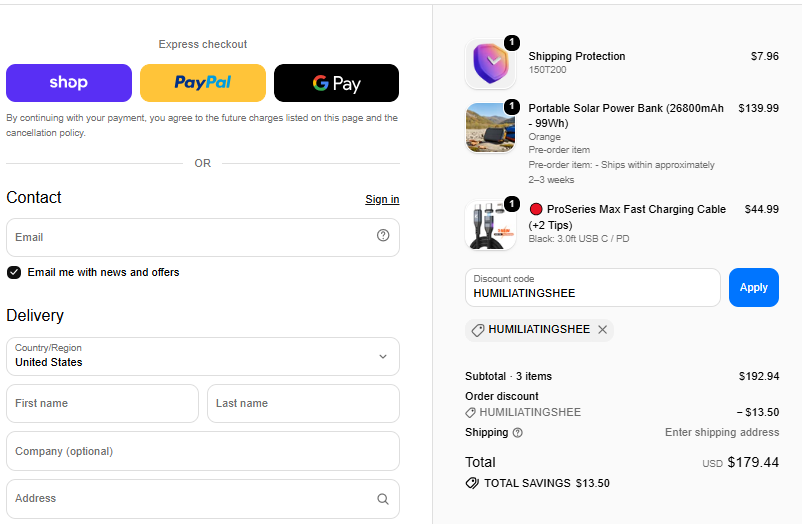
Task: Click the ProSeries charging cable thumbnail
Action: pyautogui.click(x=491, y=226)
